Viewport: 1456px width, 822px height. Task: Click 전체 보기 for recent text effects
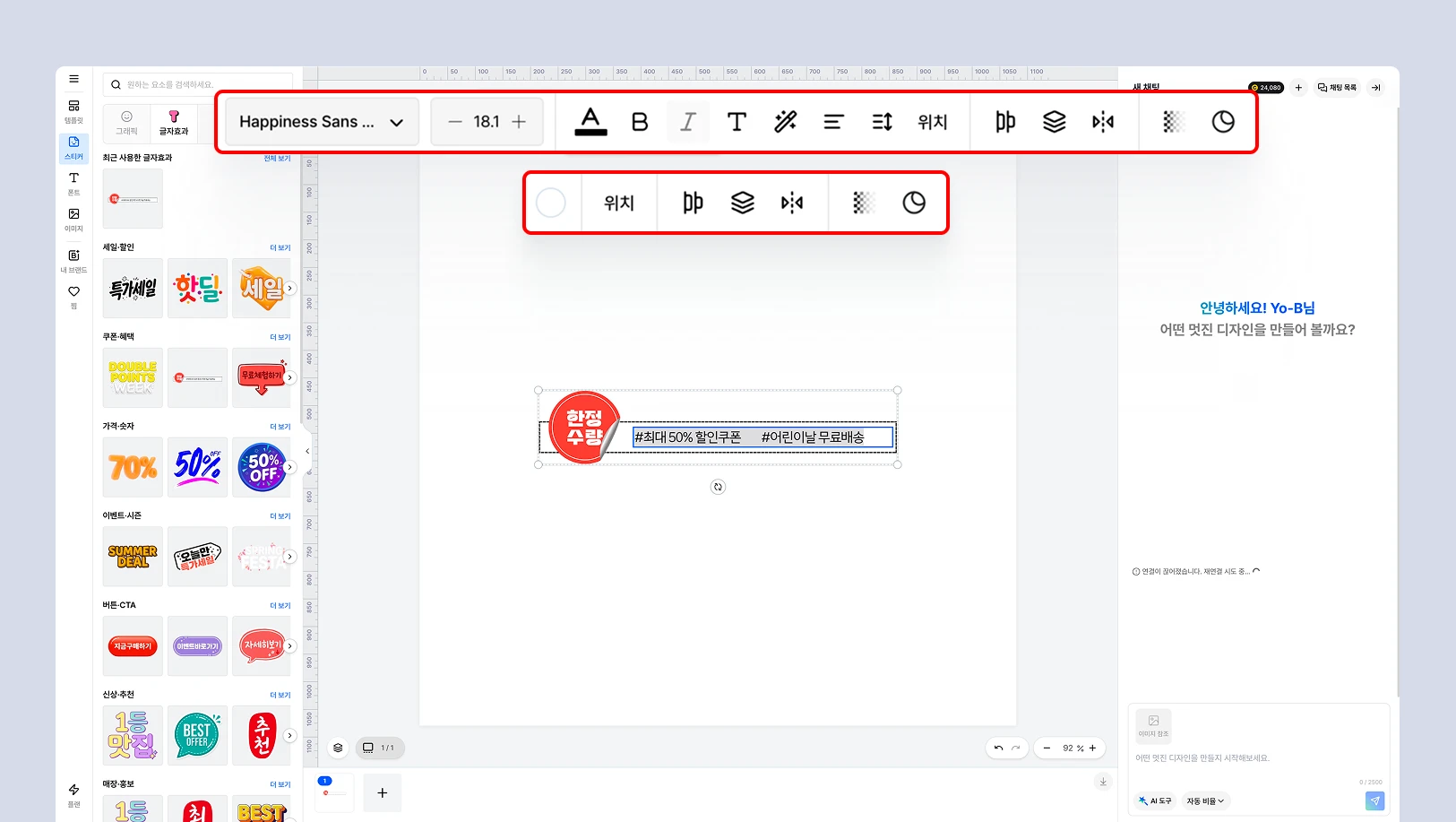277,158
